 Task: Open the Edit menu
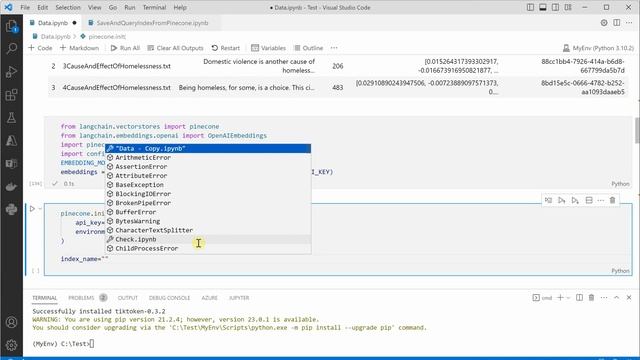tap(42, 7)
